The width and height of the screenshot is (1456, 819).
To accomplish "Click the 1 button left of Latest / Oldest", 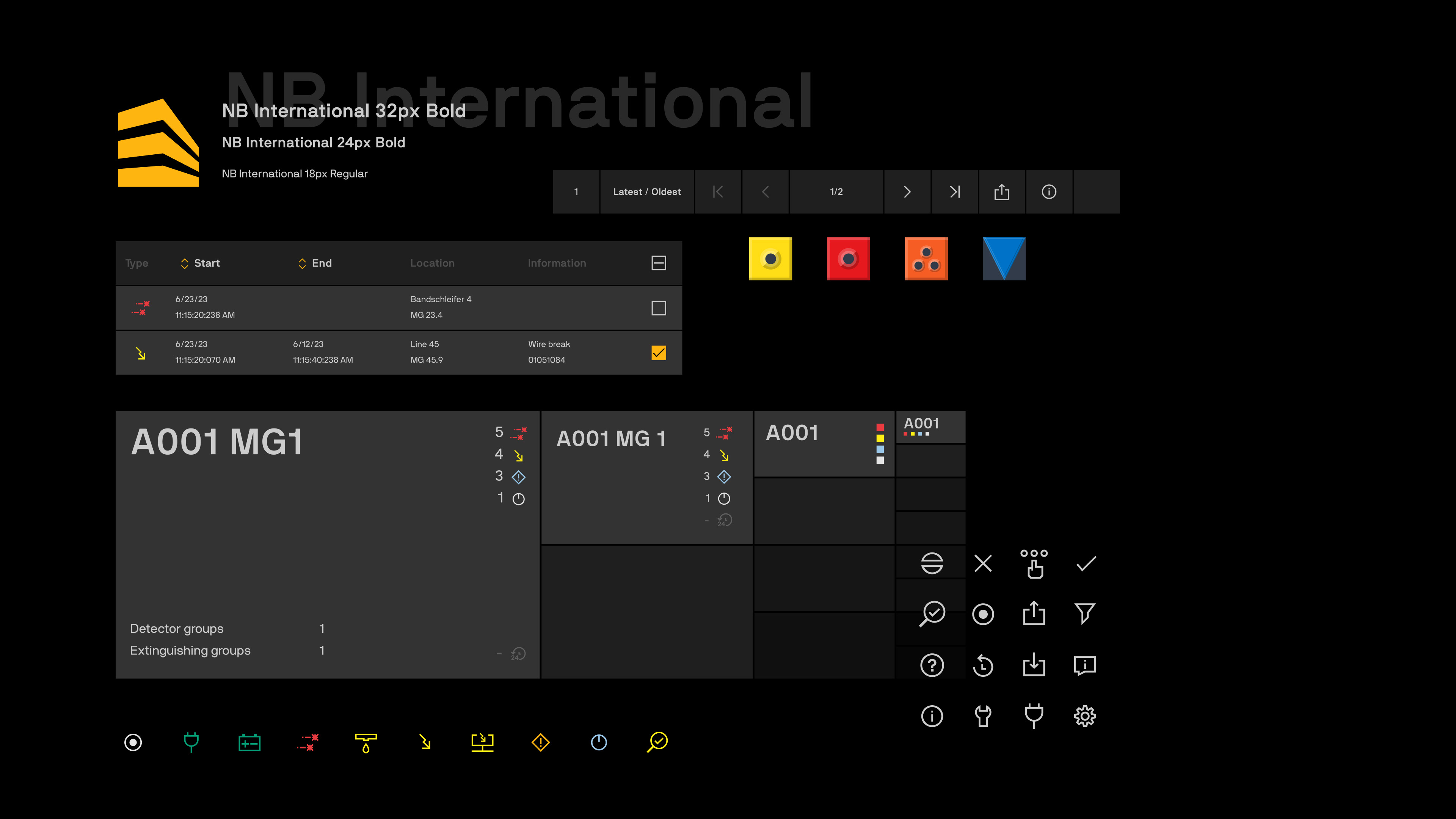I will click(x=576, y=191).
